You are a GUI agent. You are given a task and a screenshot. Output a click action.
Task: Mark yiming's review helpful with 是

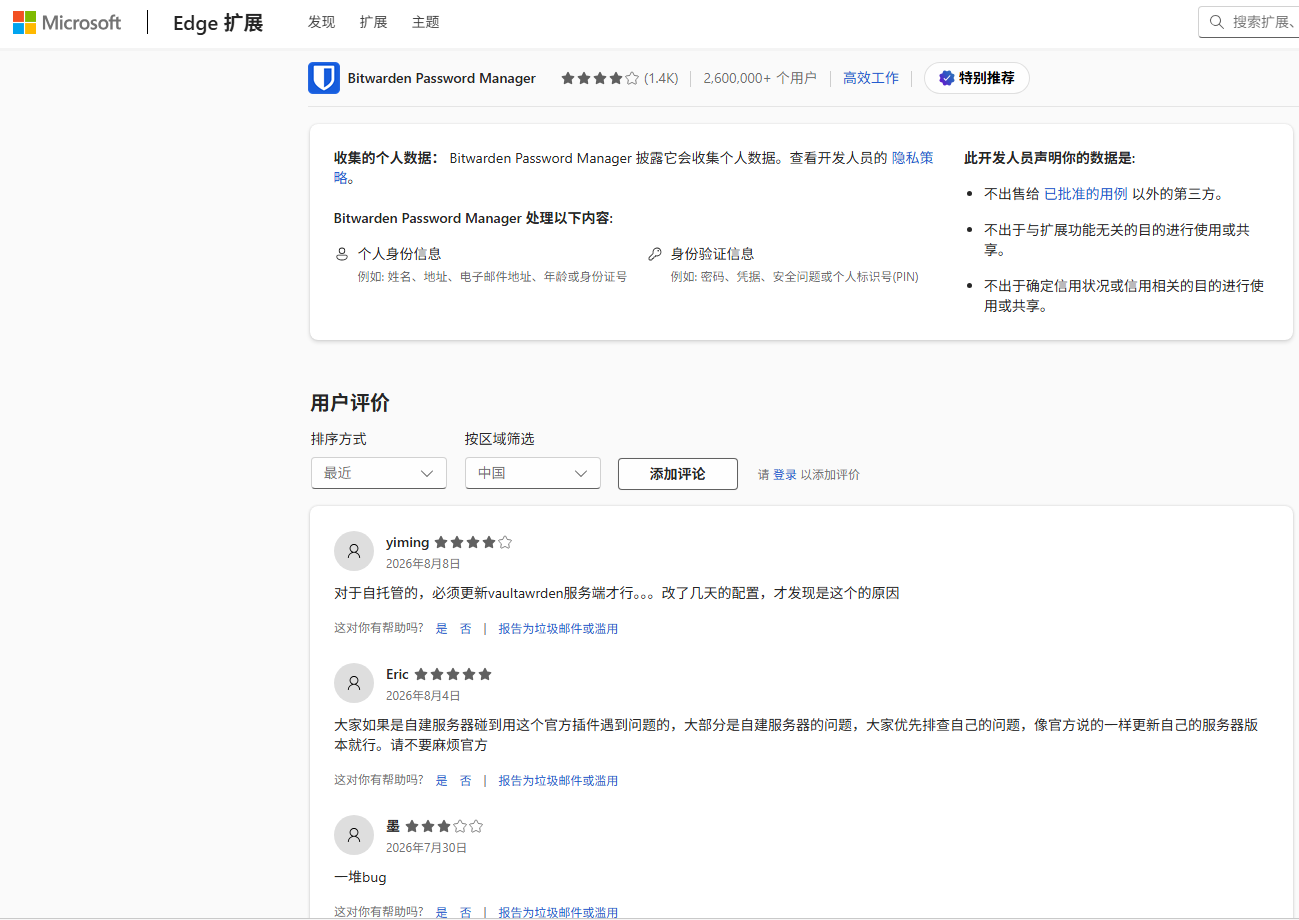click(x=442, y=629)
